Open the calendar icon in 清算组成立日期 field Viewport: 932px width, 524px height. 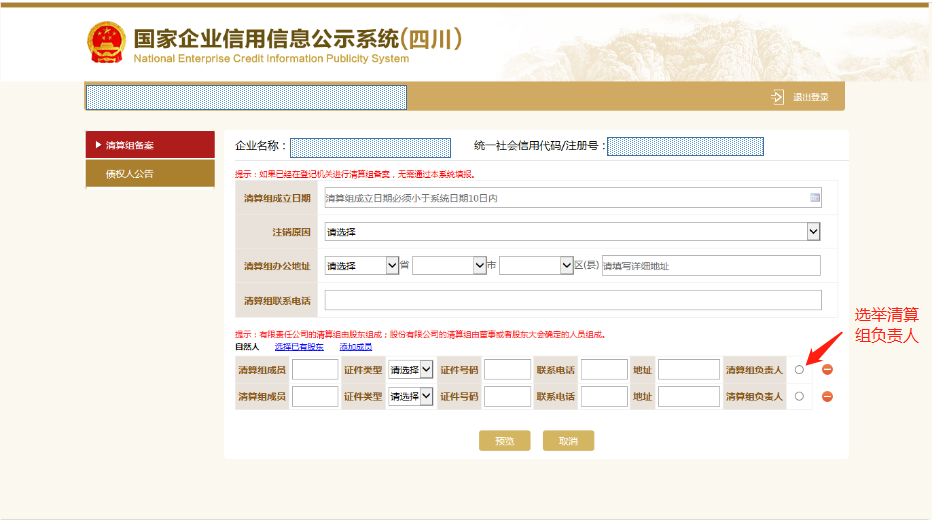pyautogui.click(x=815, y=197)
